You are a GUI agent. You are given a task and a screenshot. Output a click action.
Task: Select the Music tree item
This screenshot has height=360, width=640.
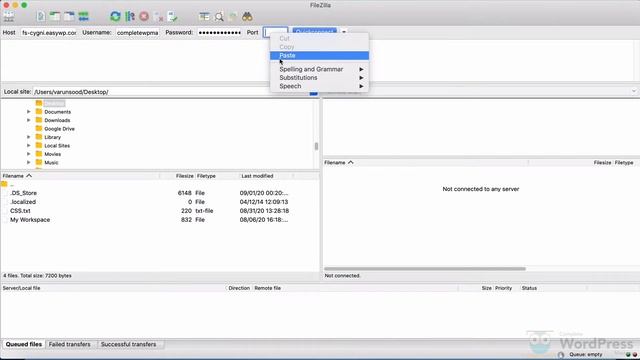coord(51,162)
